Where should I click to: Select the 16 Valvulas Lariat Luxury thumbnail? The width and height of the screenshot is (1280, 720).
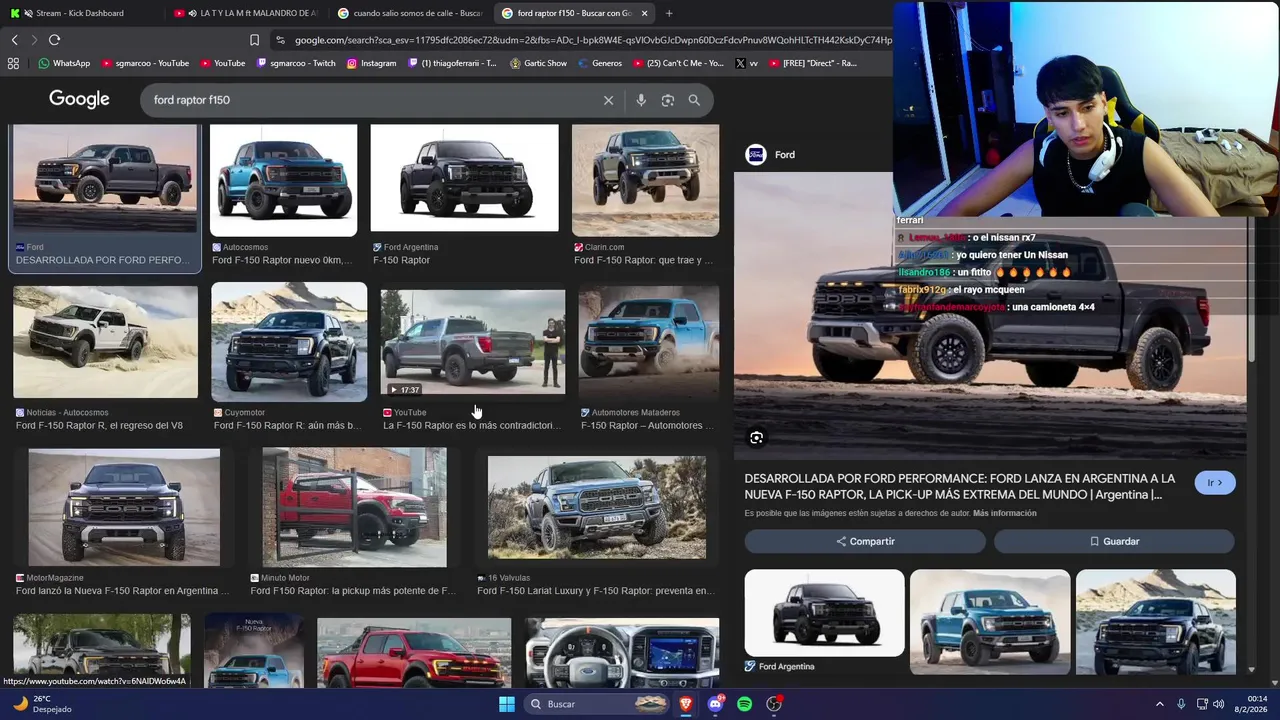(x=596, y=507)
